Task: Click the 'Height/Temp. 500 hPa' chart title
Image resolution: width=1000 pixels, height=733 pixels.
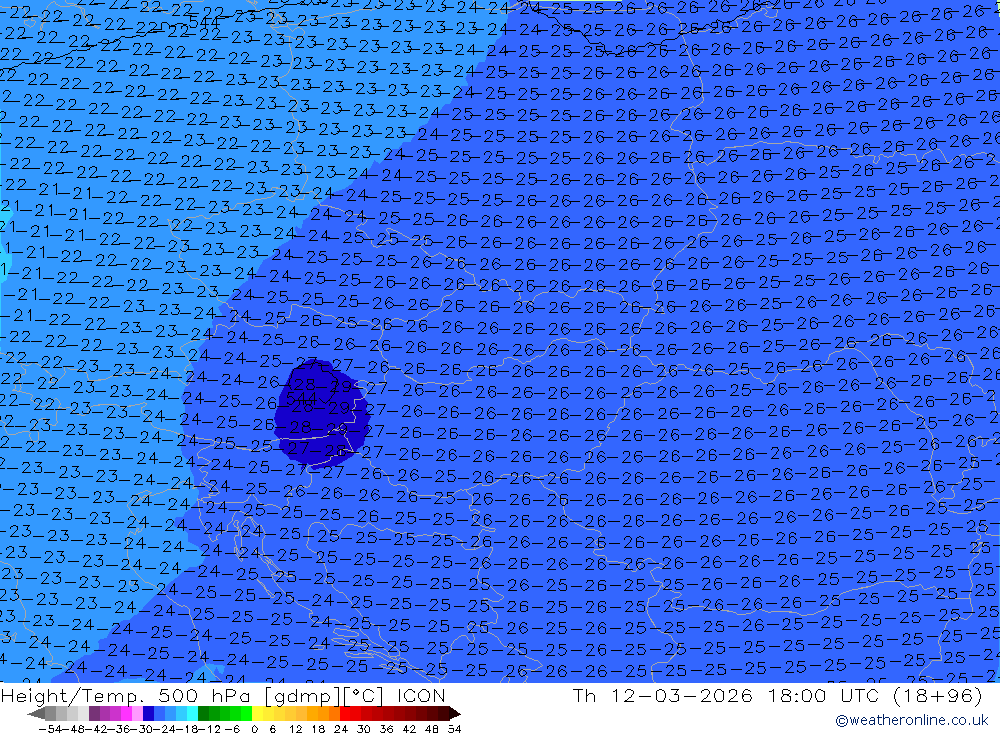Action: click(x=128, y=695)
